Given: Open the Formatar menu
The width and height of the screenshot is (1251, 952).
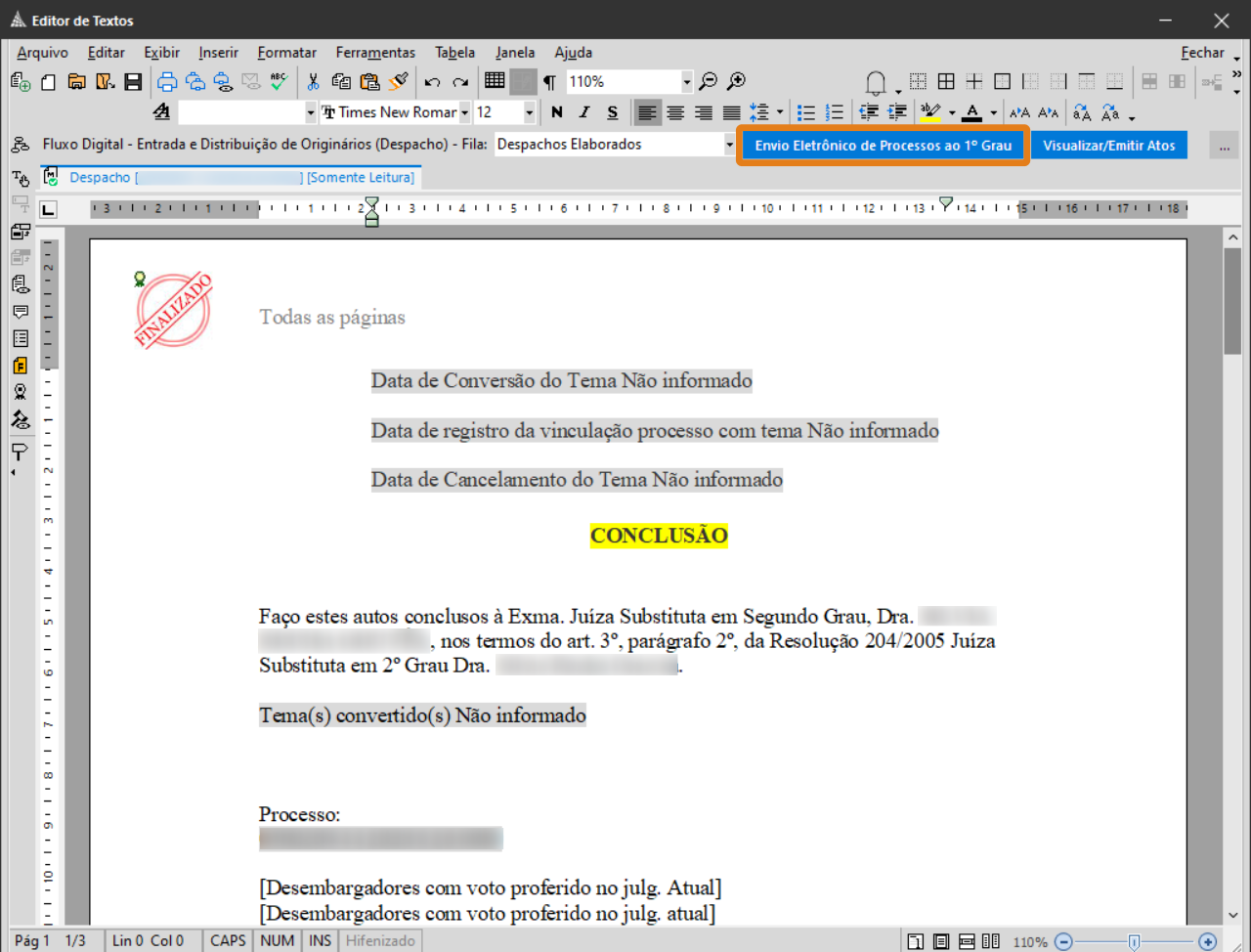Looking at the screenshot, I should tap(286, 53).
